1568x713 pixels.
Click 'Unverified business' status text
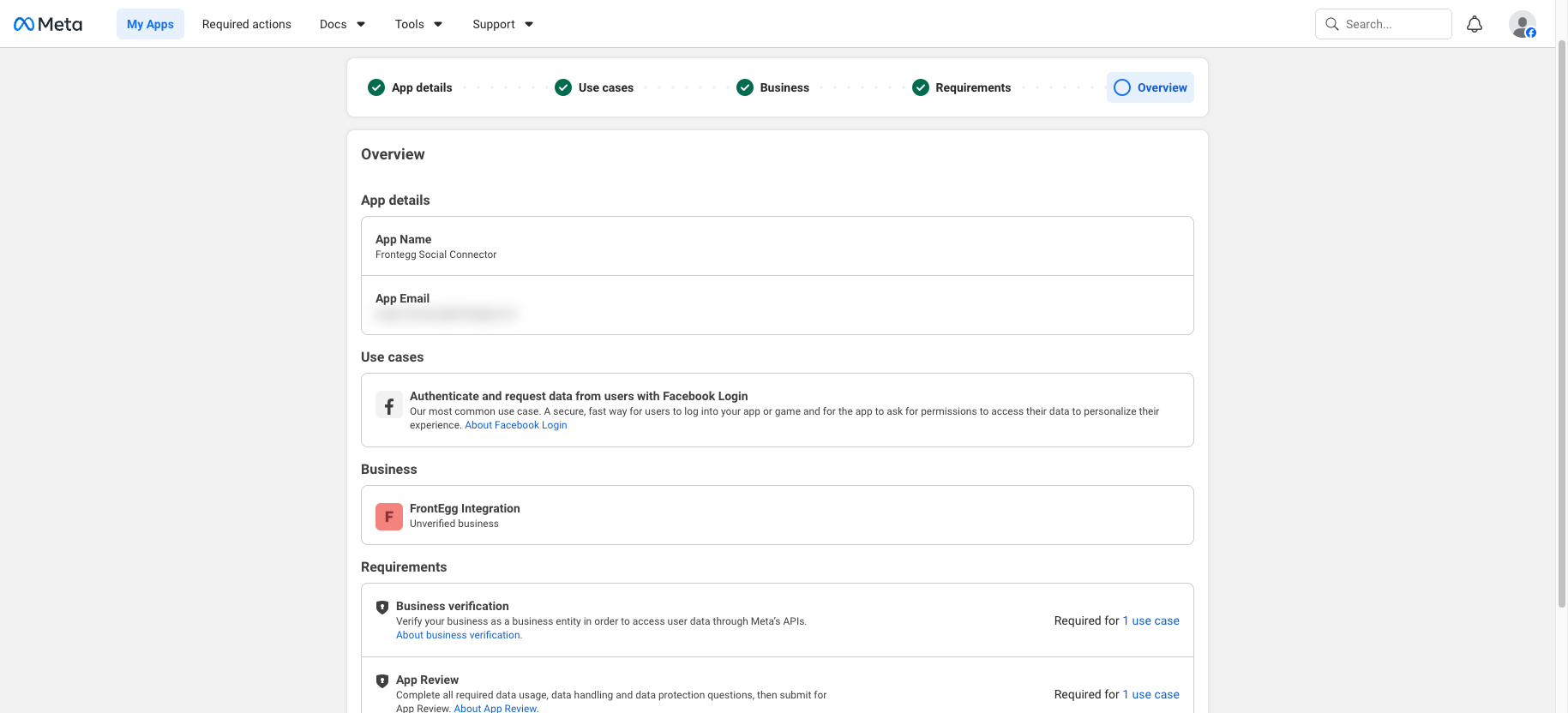coord(454,524)
